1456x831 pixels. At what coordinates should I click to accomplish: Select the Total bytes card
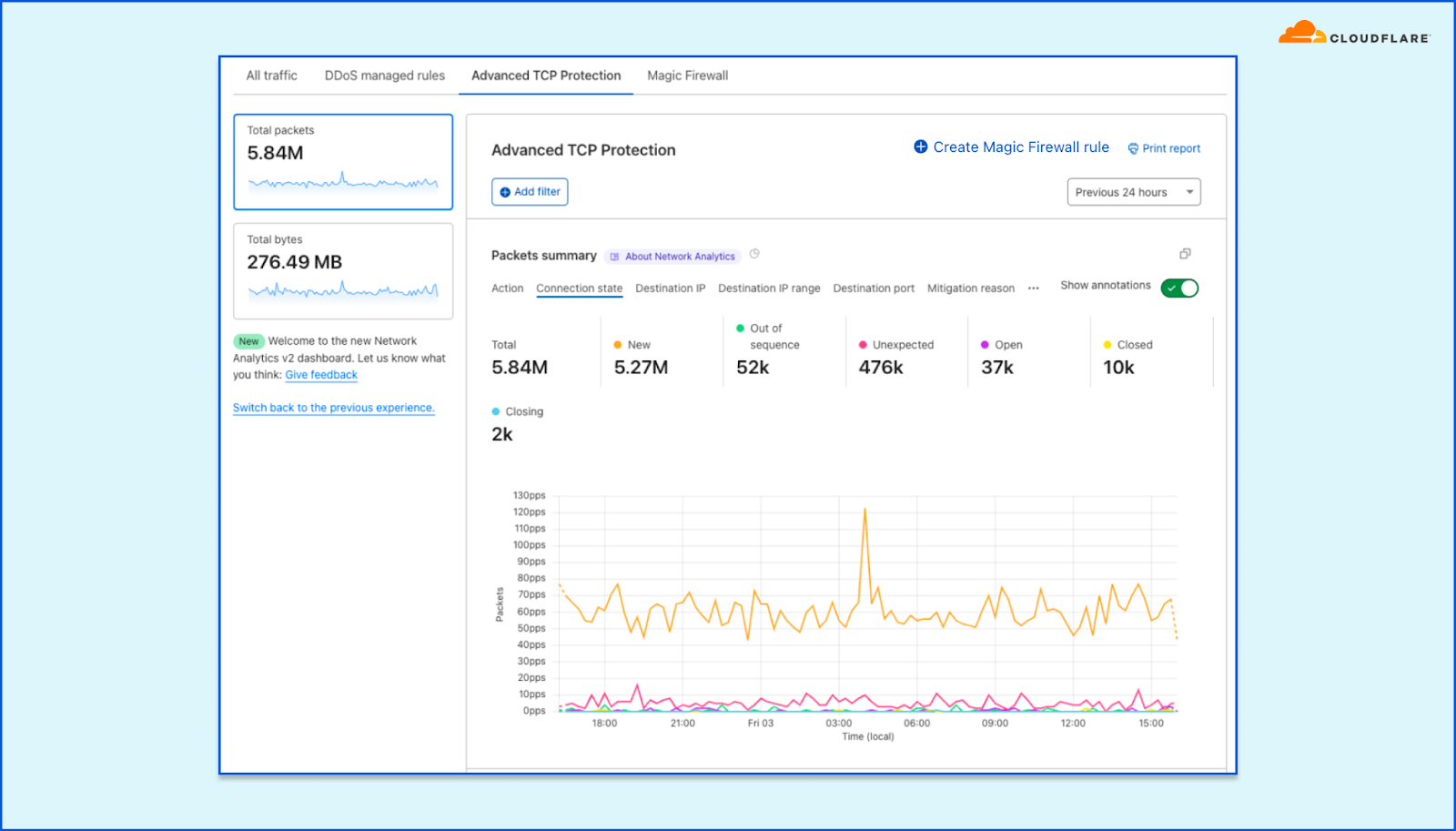pos(343,270)
